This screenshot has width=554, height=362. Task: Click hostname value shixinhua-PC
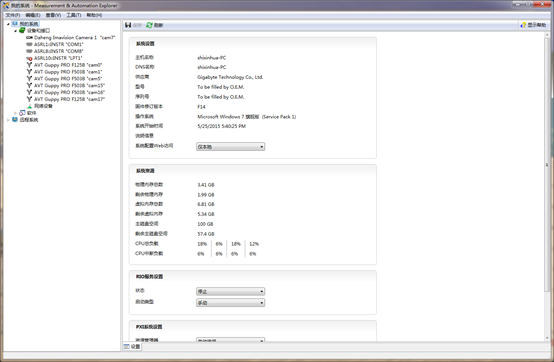pos(211,58)
